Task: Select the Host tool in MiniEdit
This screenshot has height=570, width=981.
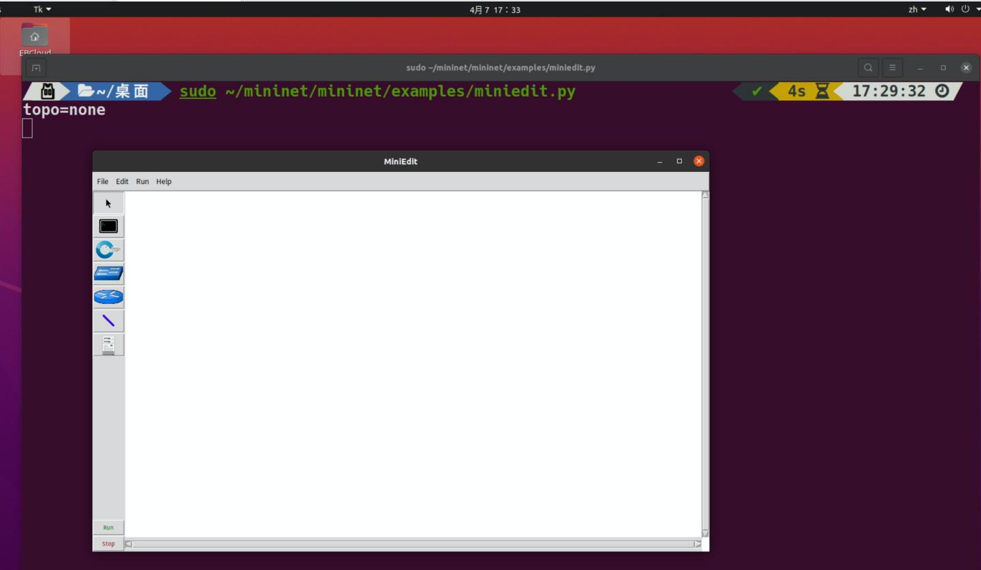Action: 108,226
